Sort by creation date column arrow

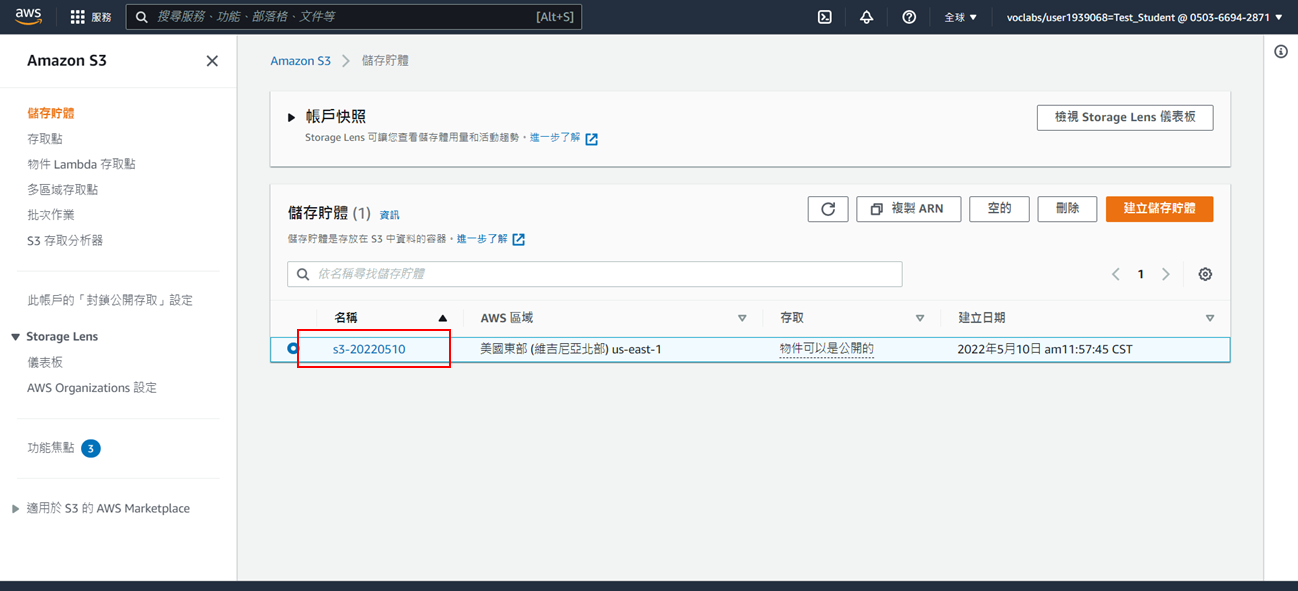[x=1210, y=318]
